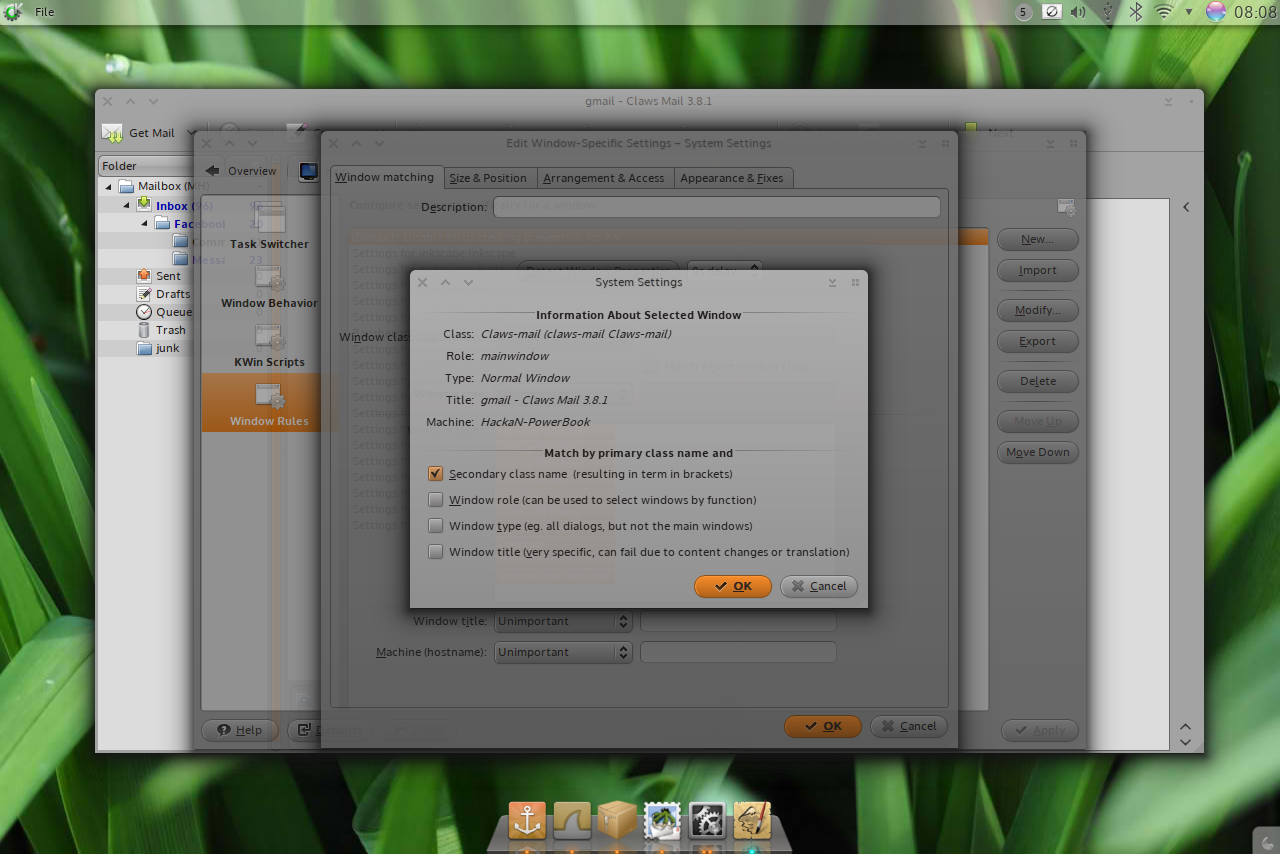1280x854 pixels.
Task: Click the clock showing 08:08
Action: tap(1254, 12)
